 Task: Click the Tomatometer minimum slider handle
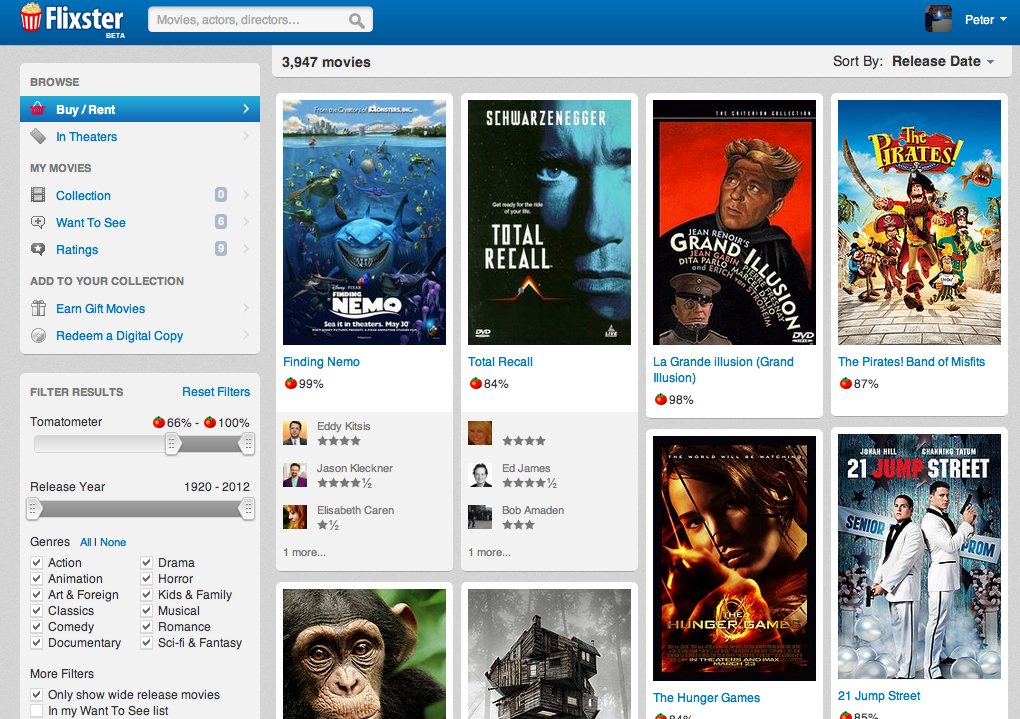pos(172,444)
